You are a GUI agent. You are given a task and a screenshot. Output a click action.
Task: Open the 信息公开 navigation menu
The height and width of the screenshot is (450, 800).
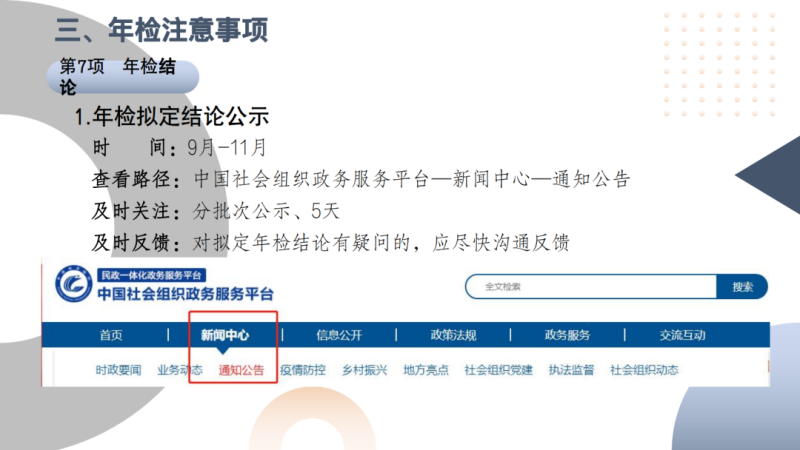[339, 335]
